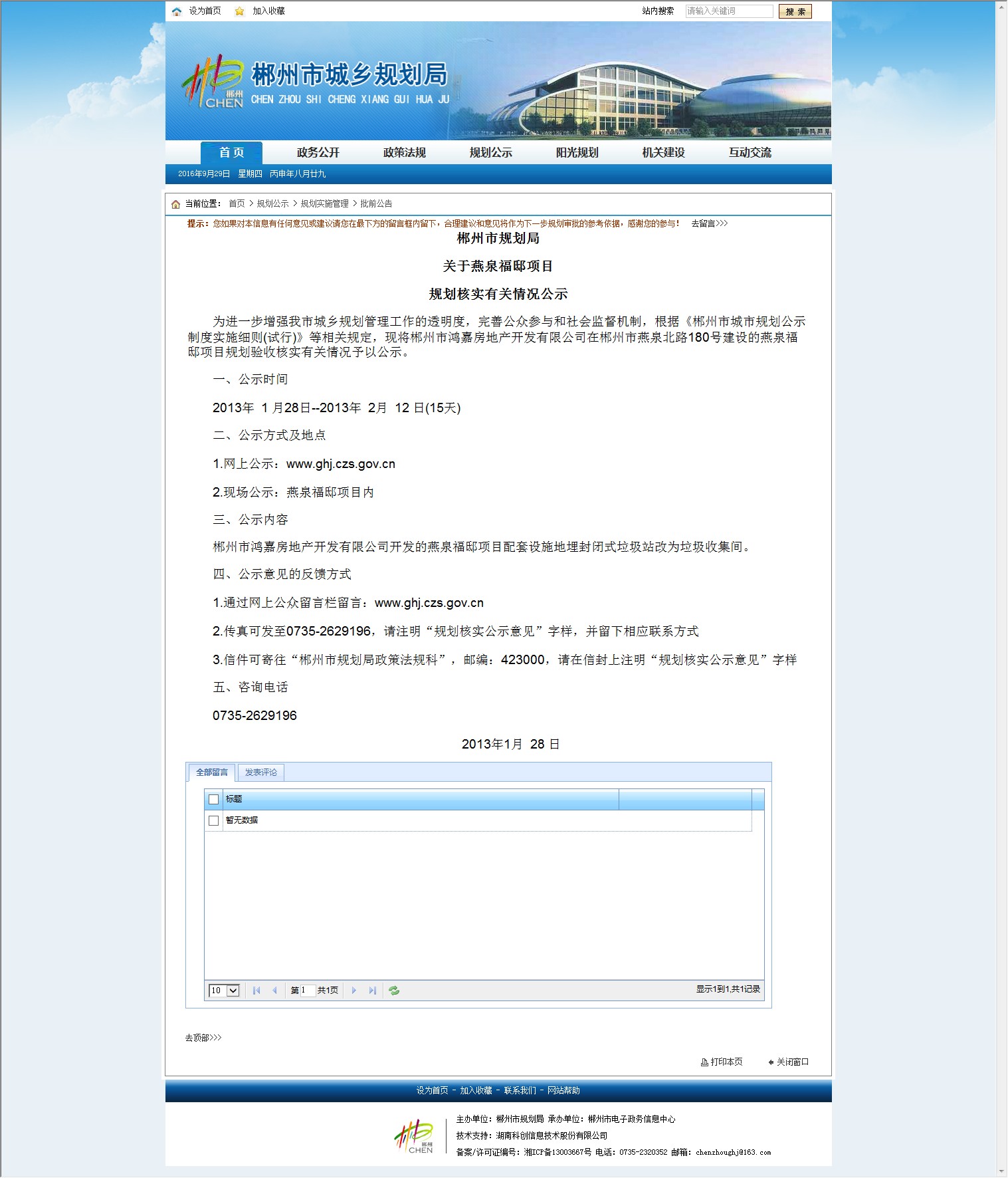Click the page number input field
1008x1178 pixels.
point(308,991)
